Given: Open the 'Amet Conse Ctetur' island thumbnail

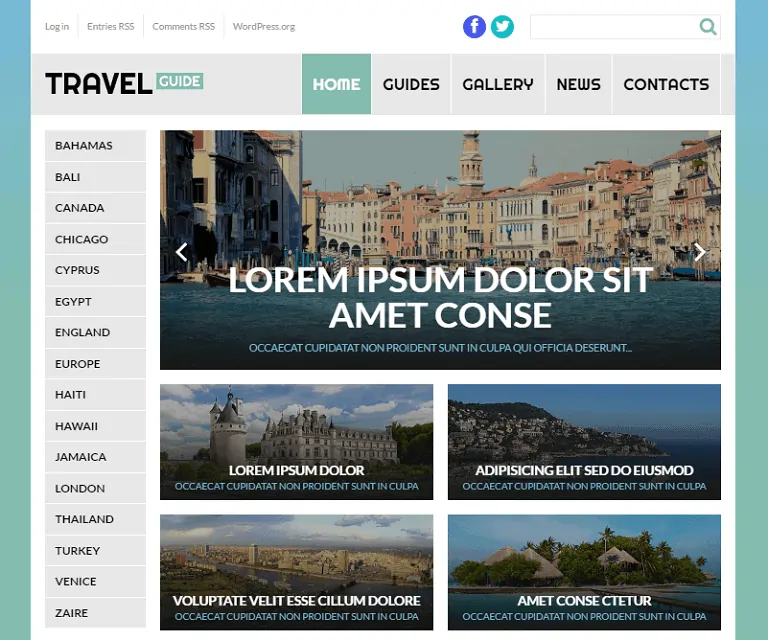Looking at the screenshot, I should click(584, 572).
